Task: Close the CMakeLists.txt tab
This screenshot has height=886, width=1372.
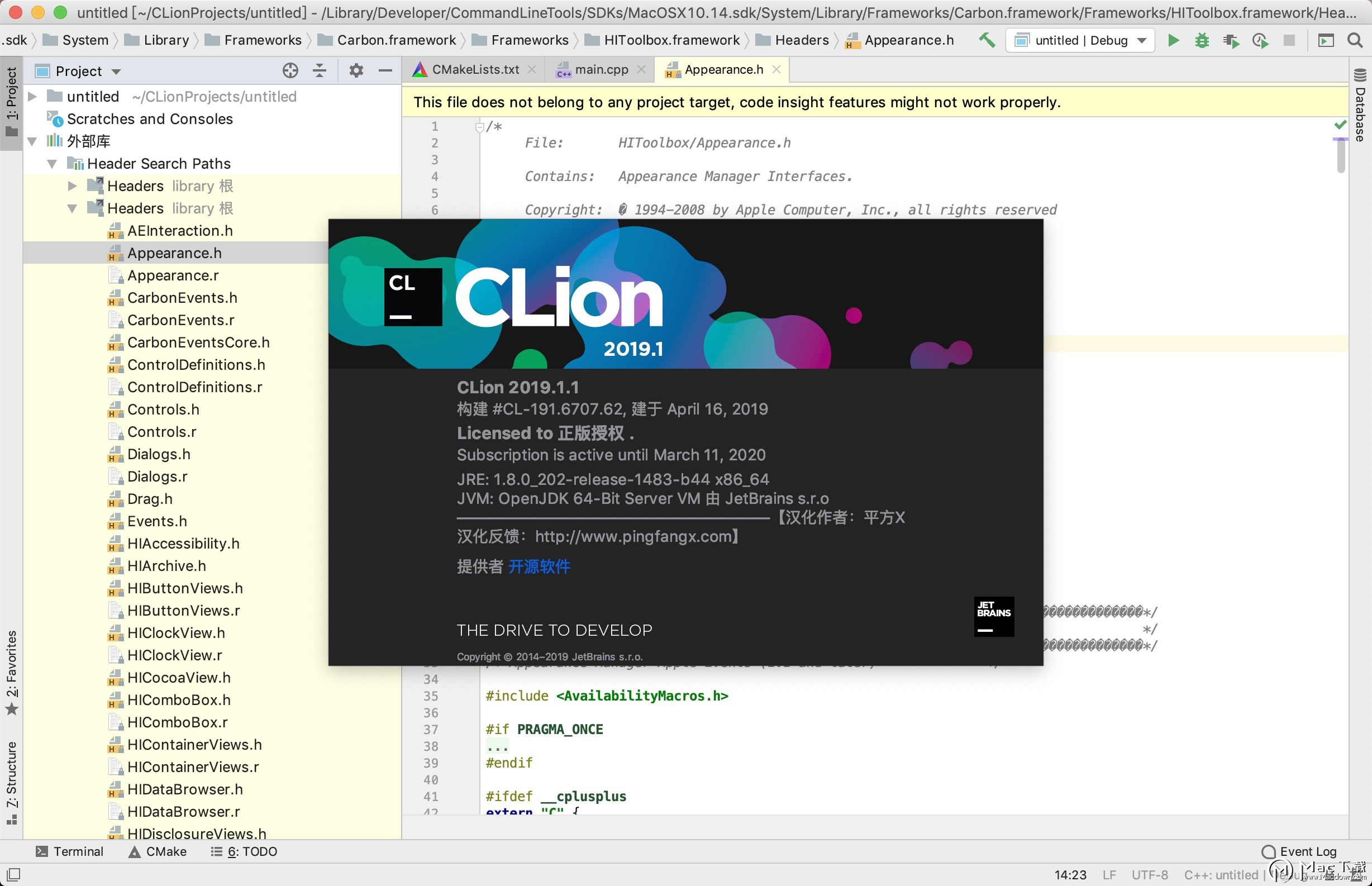Action: coord(532,70)
